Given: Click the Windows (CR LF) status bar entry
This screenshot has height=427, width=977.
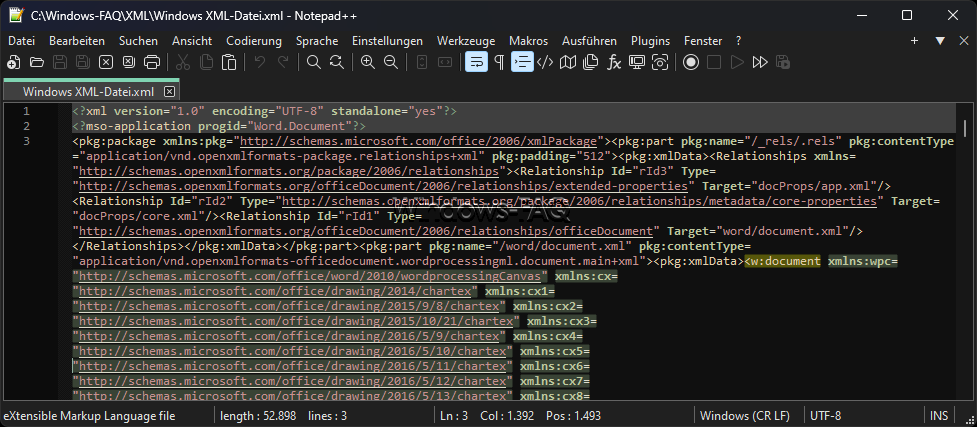Looking at the screenshot, I should pos(745,416).
